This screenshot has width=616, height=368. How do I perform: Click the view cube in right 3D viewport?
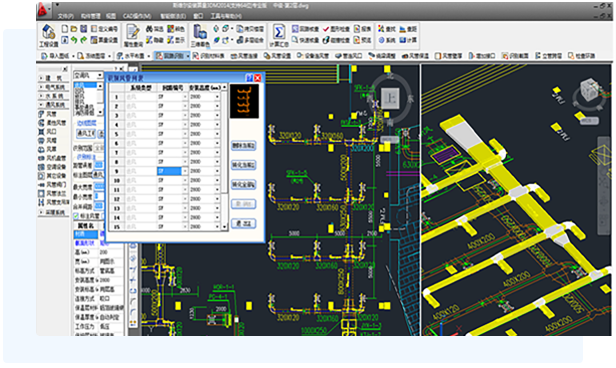pos(588,90)
